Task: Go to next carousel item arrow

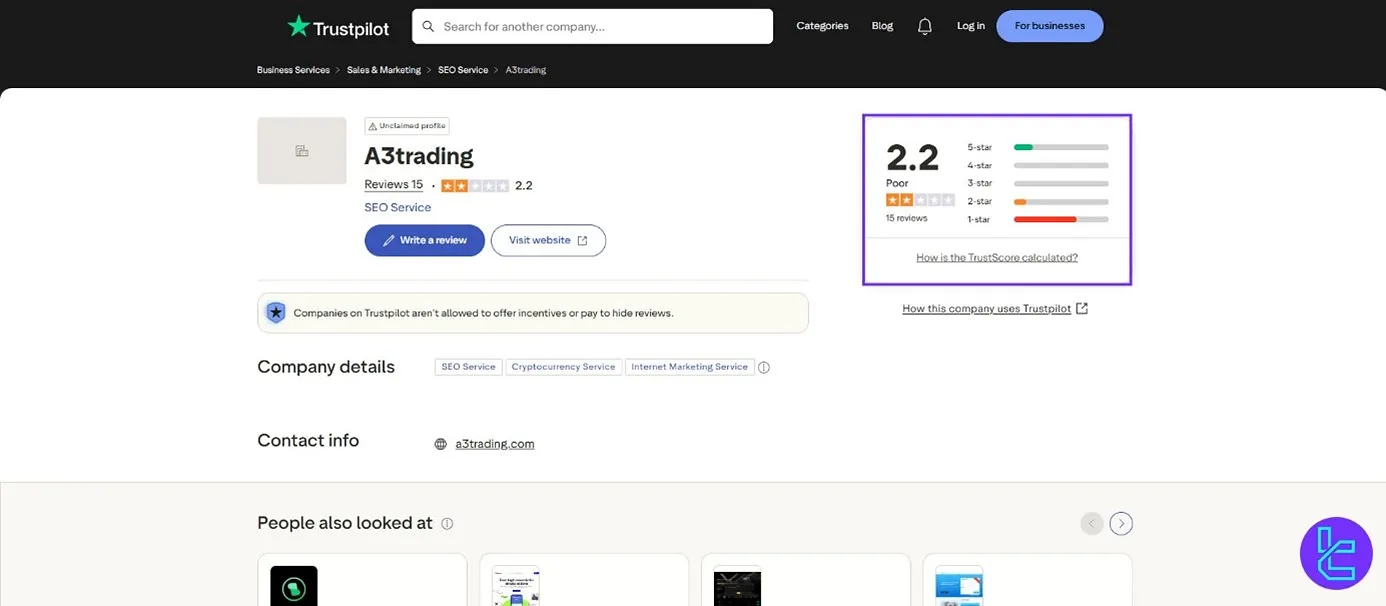Action: [x=1121, y=523]
